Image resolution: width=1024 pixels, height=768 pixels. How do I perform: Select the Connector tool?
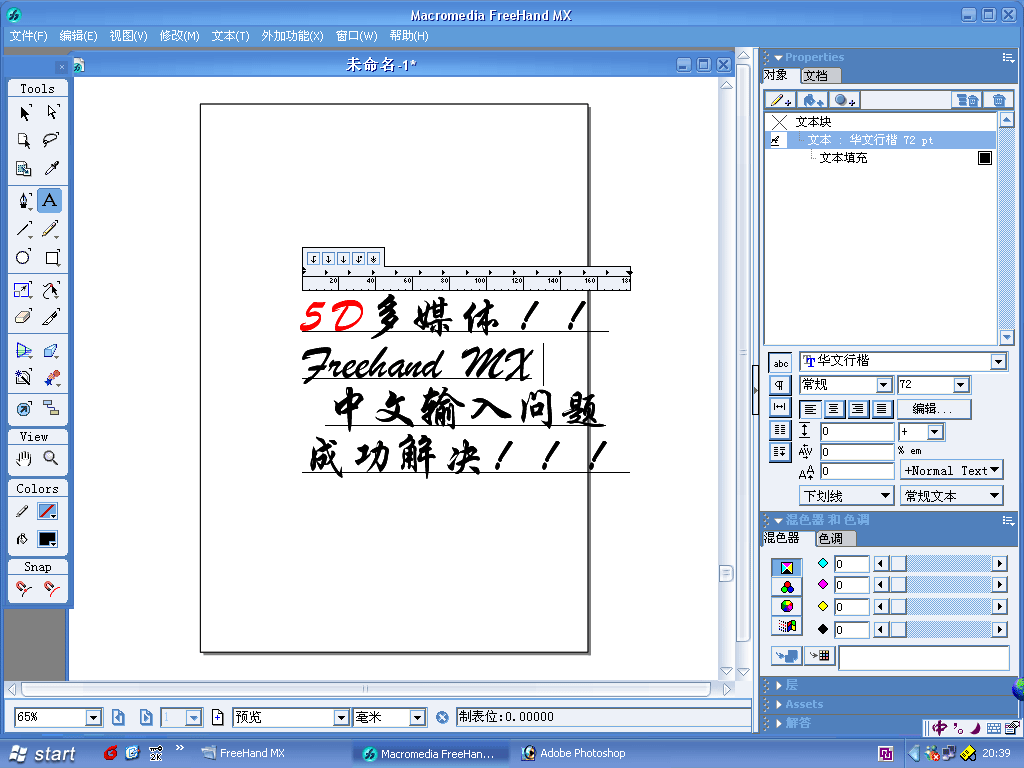tap(51, 409)
